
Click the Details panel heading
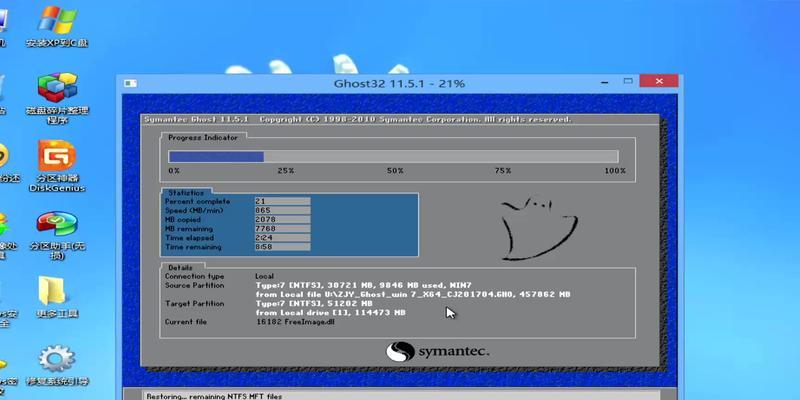click(x=180, y=267)
